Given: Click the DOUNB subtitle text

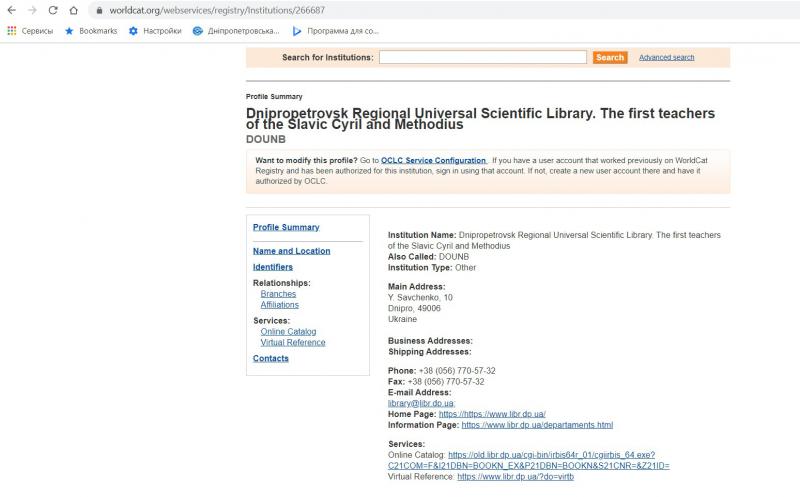Looking at the screenshot, I should (x=266, y=139).
